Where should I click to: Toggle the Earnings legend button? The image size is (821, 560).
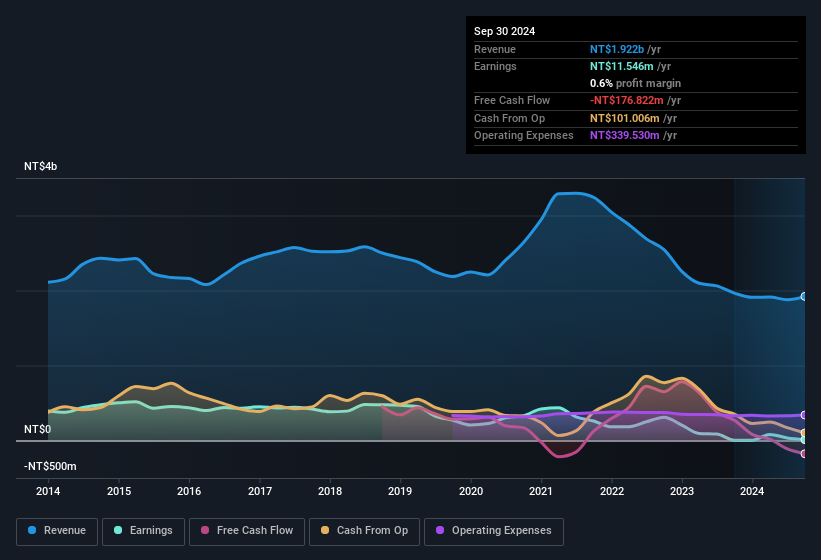click(143, 532)
